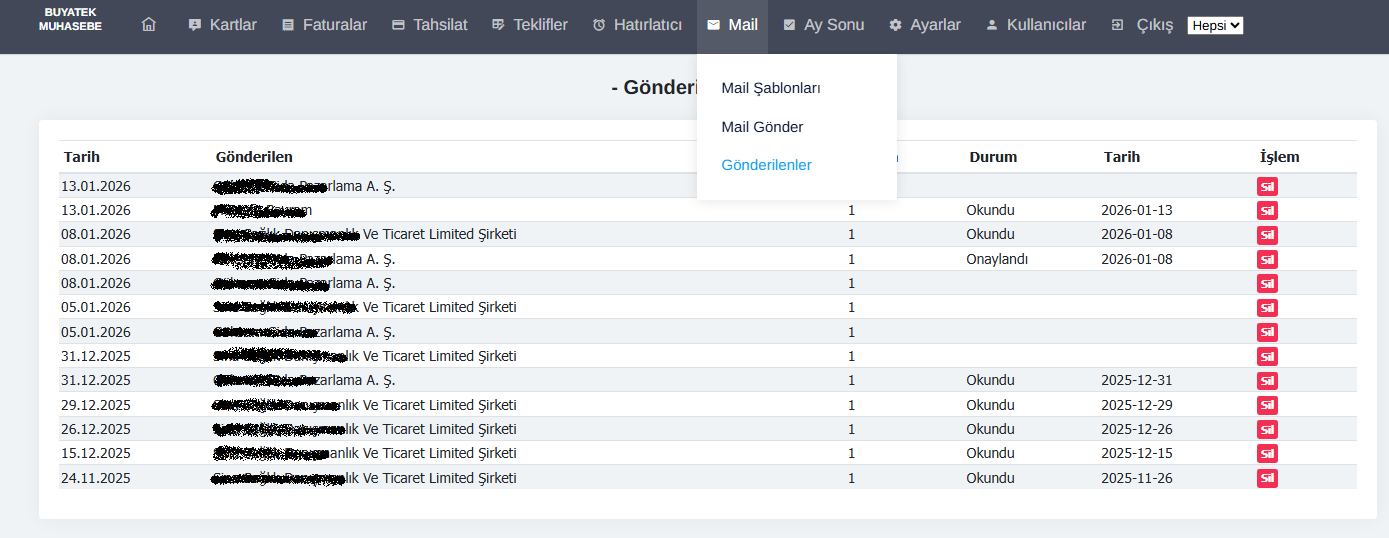The height and width of the screenshot is (538, 1389).
Task: Click the home icon in navbar
Action: [149, 25]
